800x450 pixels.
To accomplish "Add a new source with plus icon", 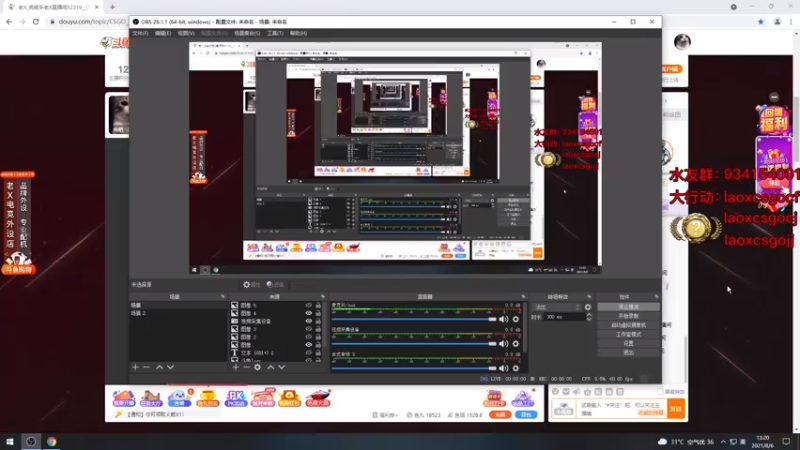I will [235, 367].
